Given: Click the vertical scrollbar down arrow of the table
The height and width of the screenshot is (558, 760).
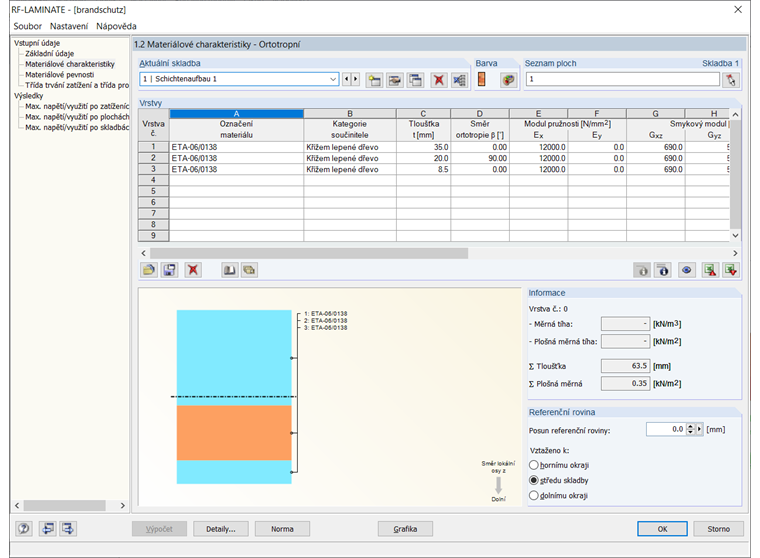Looking at the screenshot, I should click(735, 236).
